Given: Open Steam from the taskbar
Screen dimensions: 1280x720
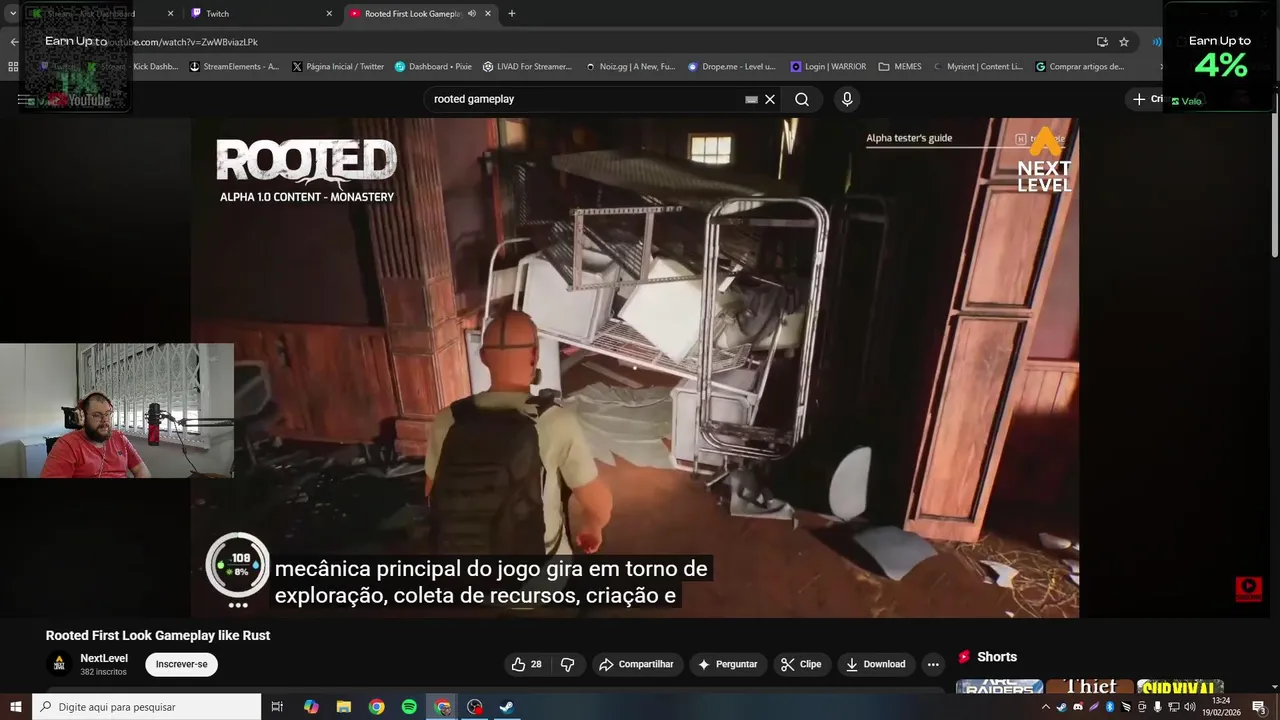Looking at the screenshot, I should coord(507,707).
